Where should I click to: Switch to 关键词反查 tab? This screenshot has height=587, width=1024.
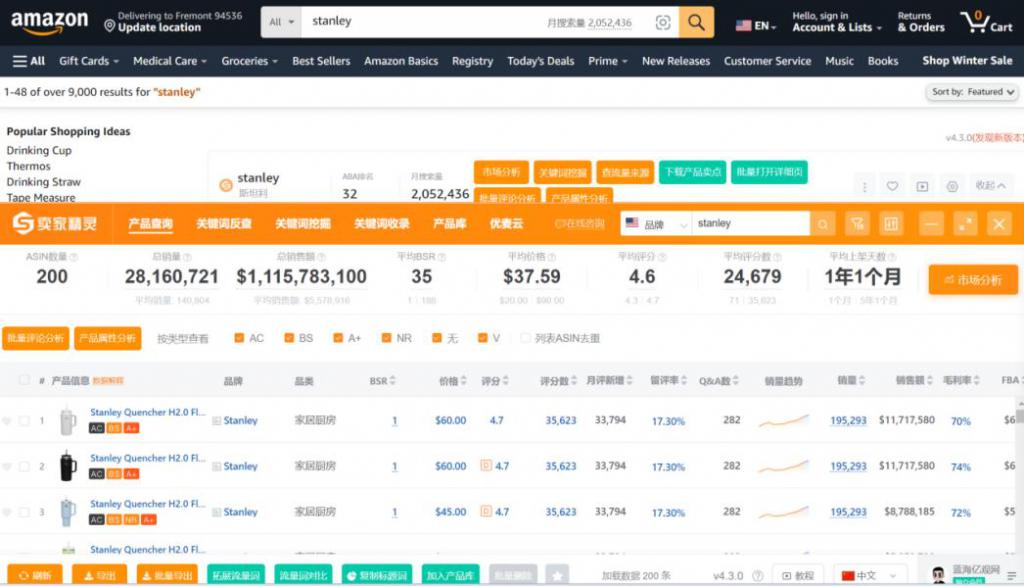pos(224,224)
